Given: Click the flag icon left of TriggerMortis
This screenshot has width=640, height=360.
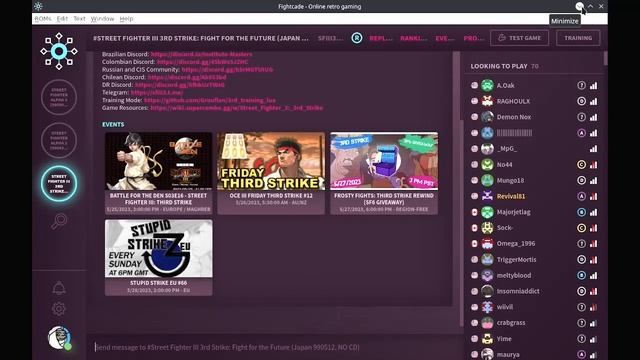Looking at the screenshot, I should (474, 260).
